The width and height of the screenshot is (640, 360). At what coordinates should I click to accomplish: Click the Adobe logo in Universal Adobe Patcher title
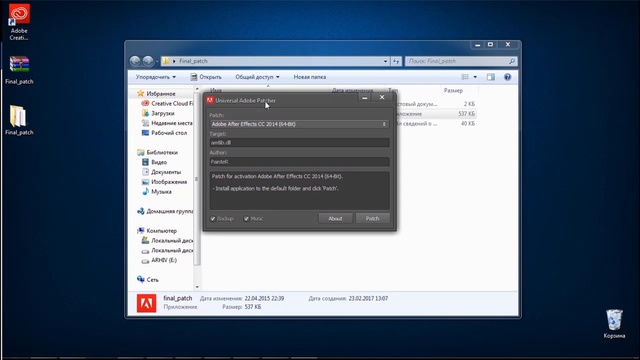point(210,100)
